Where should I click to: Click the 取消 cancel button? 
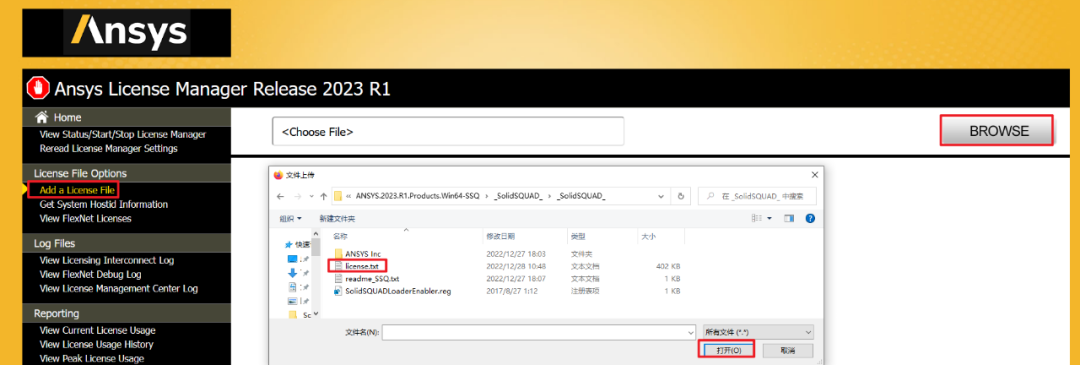click(x=788, y=350)
